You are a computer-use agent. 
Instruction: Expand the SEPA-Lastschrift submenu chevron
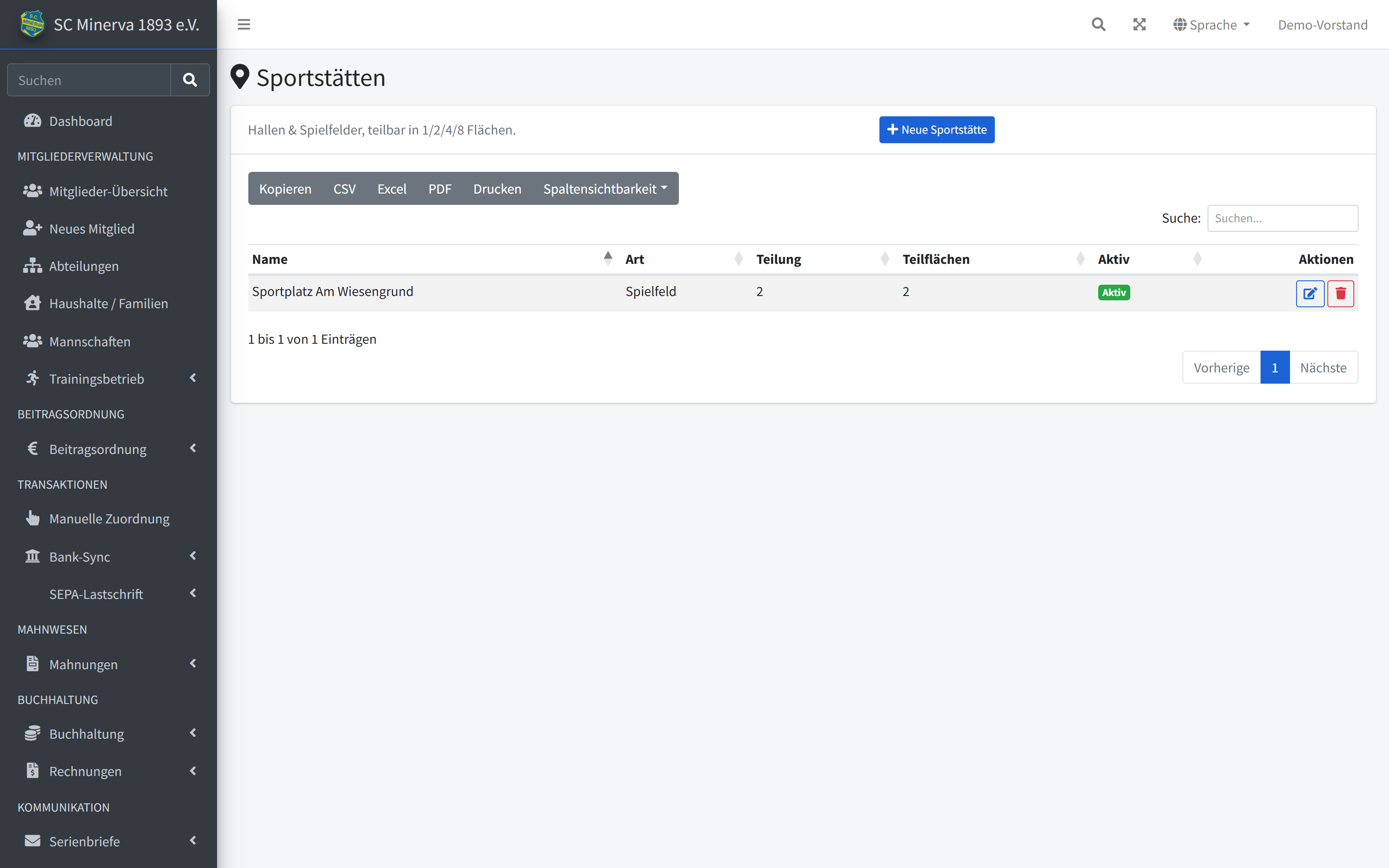click(193, 593)
